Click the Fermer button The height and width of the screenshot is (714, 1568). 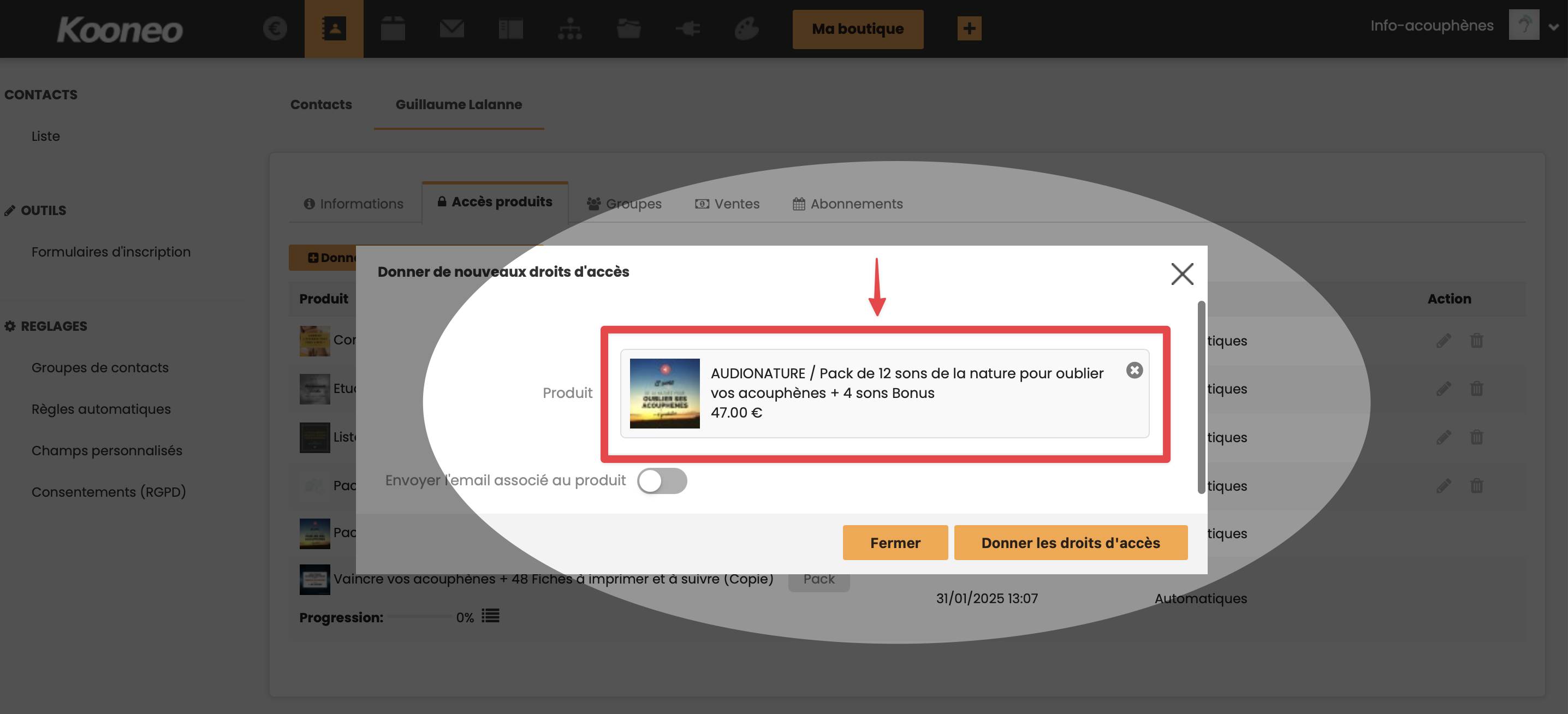pyautogui.click(x=895, y=543)
